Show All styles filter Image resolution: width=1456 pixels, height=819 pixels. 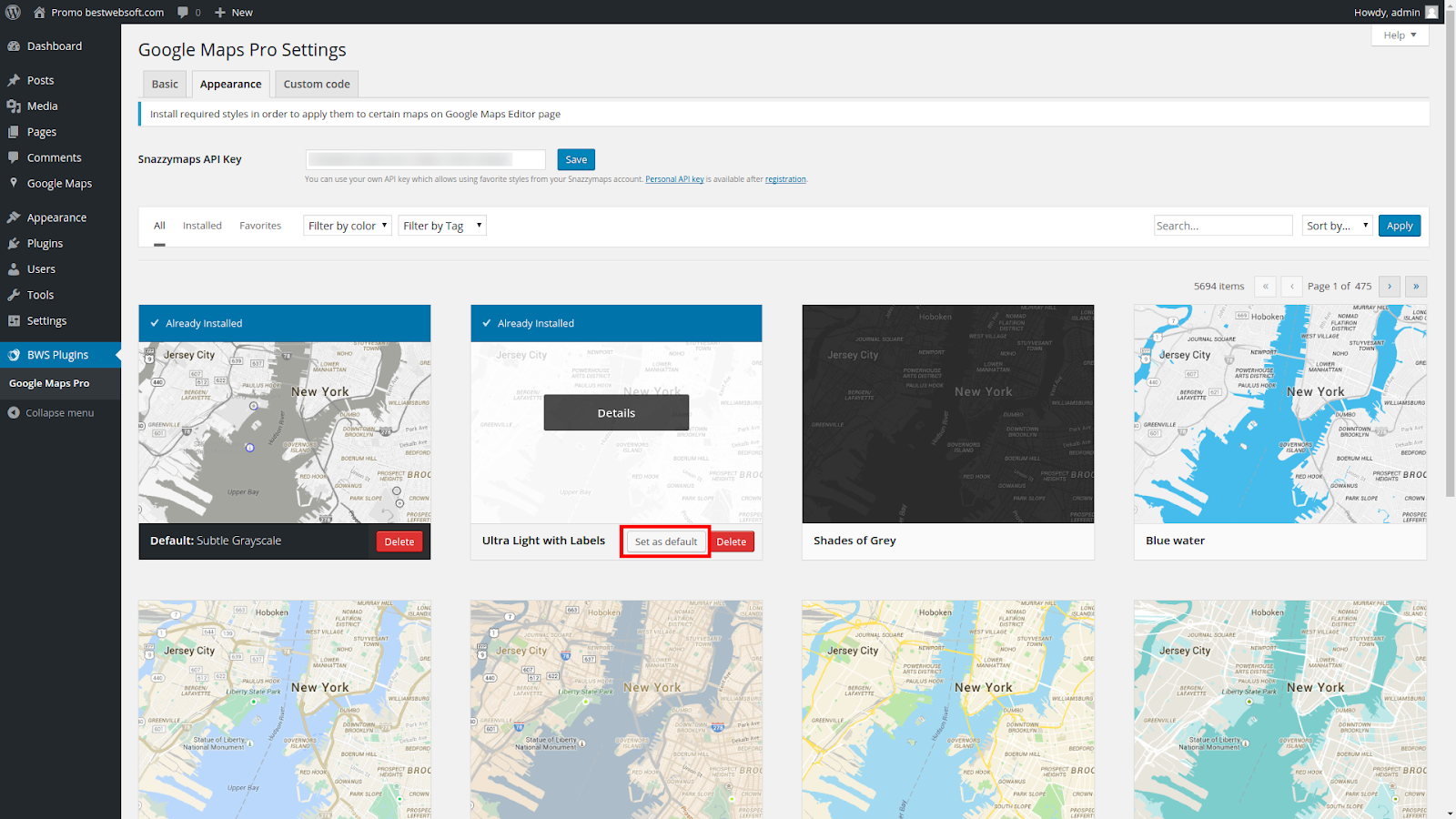159,226
